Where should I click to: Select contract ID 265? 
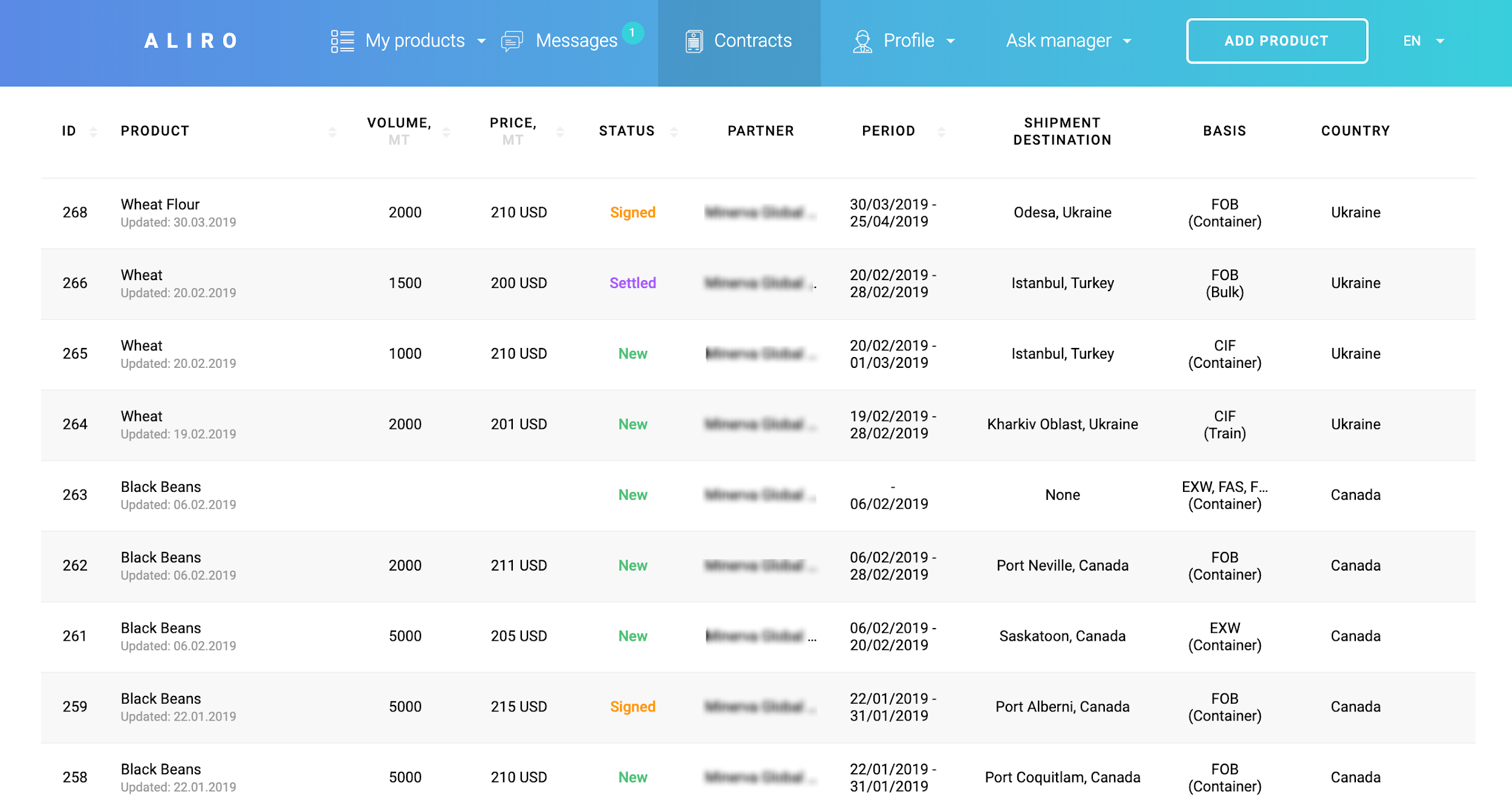75,354
